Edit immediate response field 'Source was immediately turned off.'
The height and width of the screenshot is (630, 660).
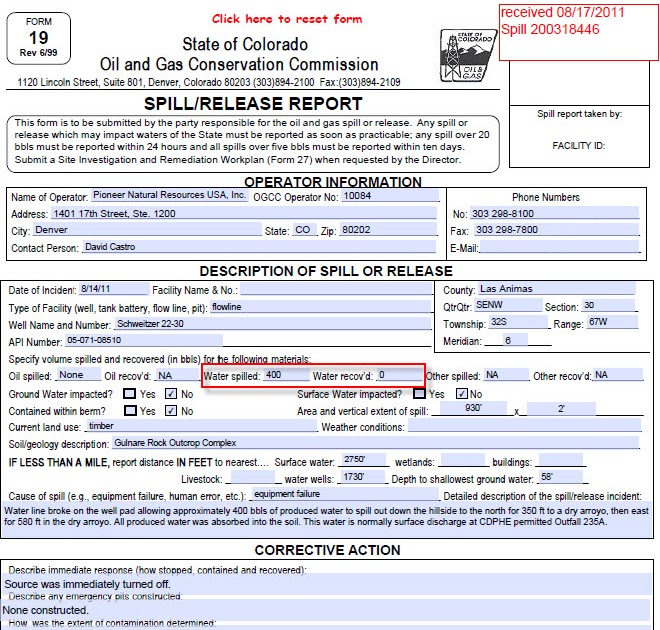point(327,584)
